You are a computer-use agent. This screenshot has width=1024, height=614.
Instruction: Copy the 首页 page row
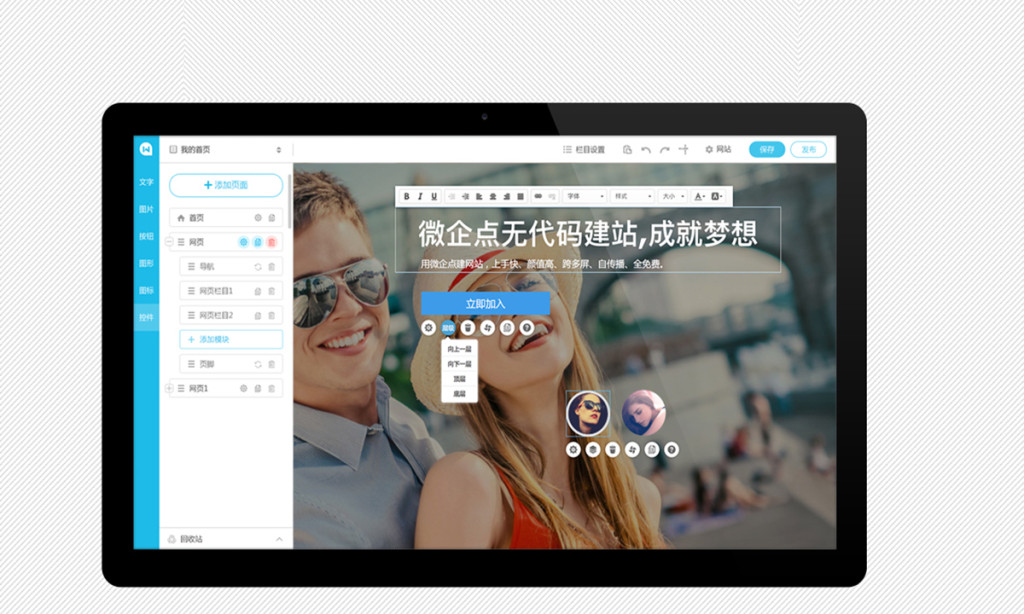tap(272, 218)
